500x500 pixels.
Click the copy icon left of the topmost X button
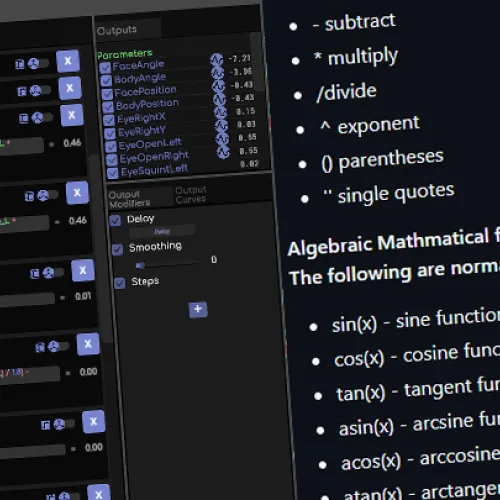[x=20, y=64]
